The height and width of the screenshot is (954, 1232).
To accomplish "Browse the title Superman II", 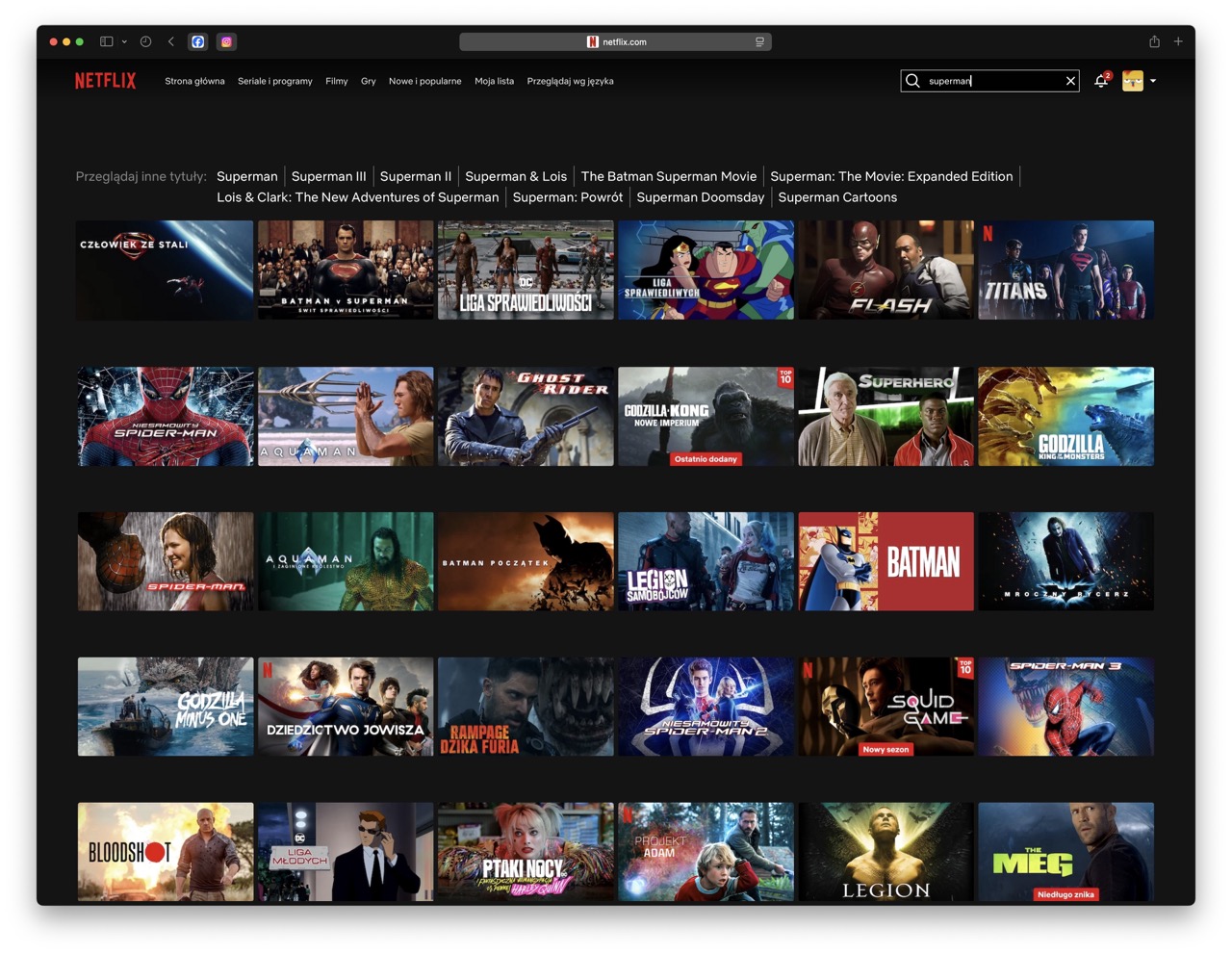I will click(416, 176).
